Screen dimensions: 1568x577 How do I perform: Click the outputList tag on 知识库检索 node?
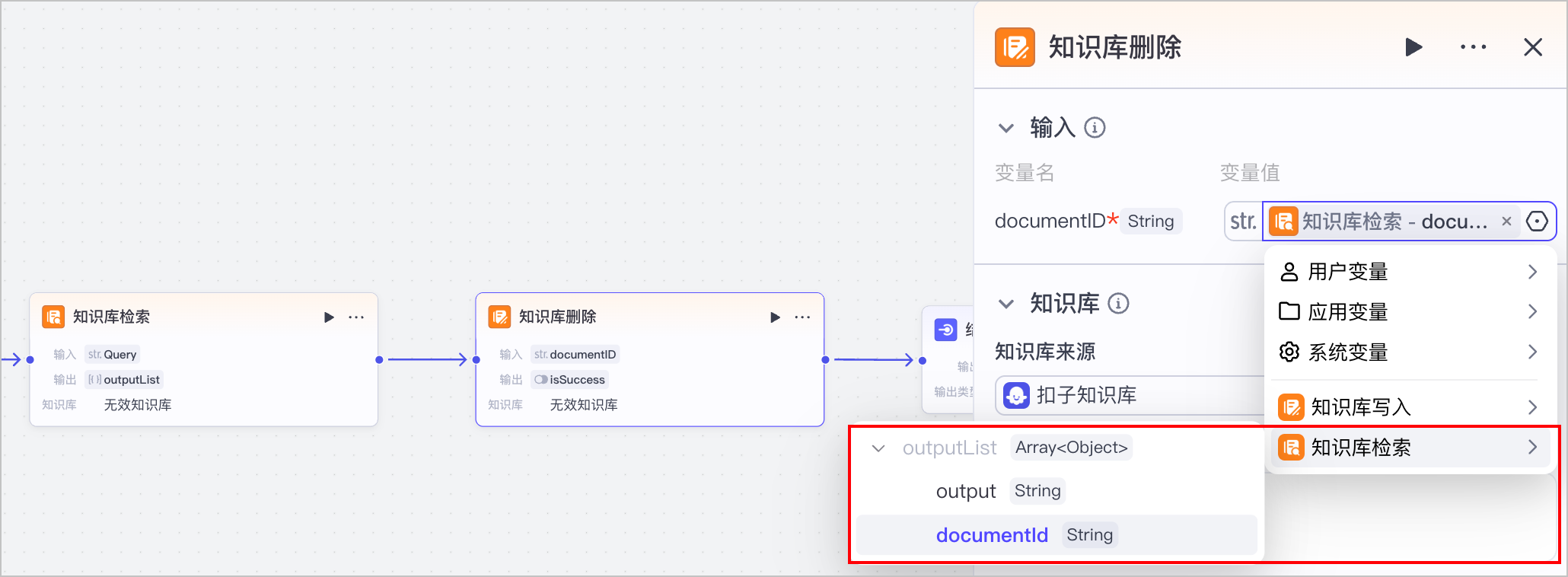coord(124,380)
